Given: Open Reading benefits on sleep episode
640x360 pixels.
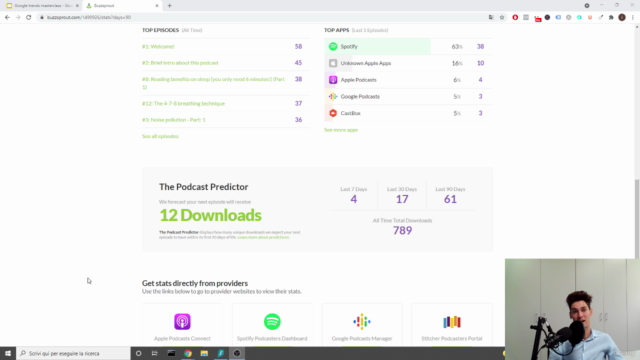Looking at the screenshot, I should point(213,83).
